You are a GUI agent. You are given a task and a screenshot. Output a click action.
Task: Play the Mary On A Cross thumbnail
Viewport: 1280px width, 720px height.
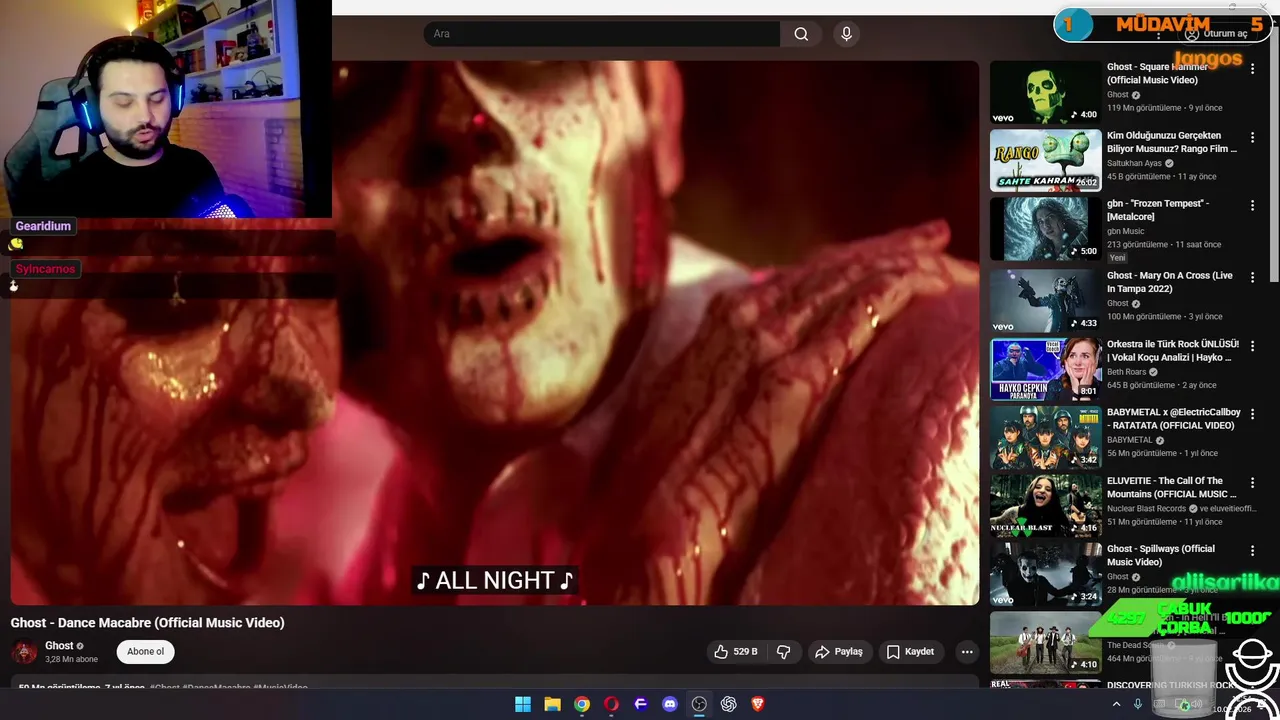point(1045,301)
